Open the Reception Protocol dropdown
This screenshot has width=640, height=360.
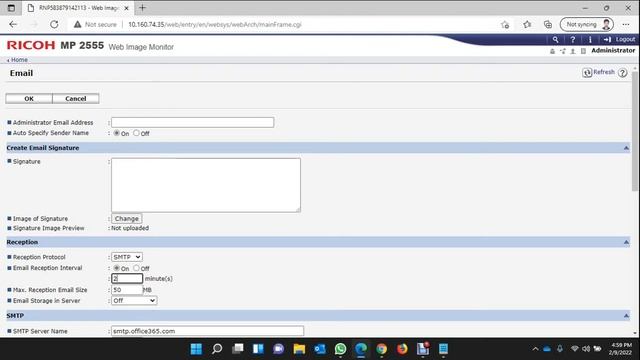point(127,257)
